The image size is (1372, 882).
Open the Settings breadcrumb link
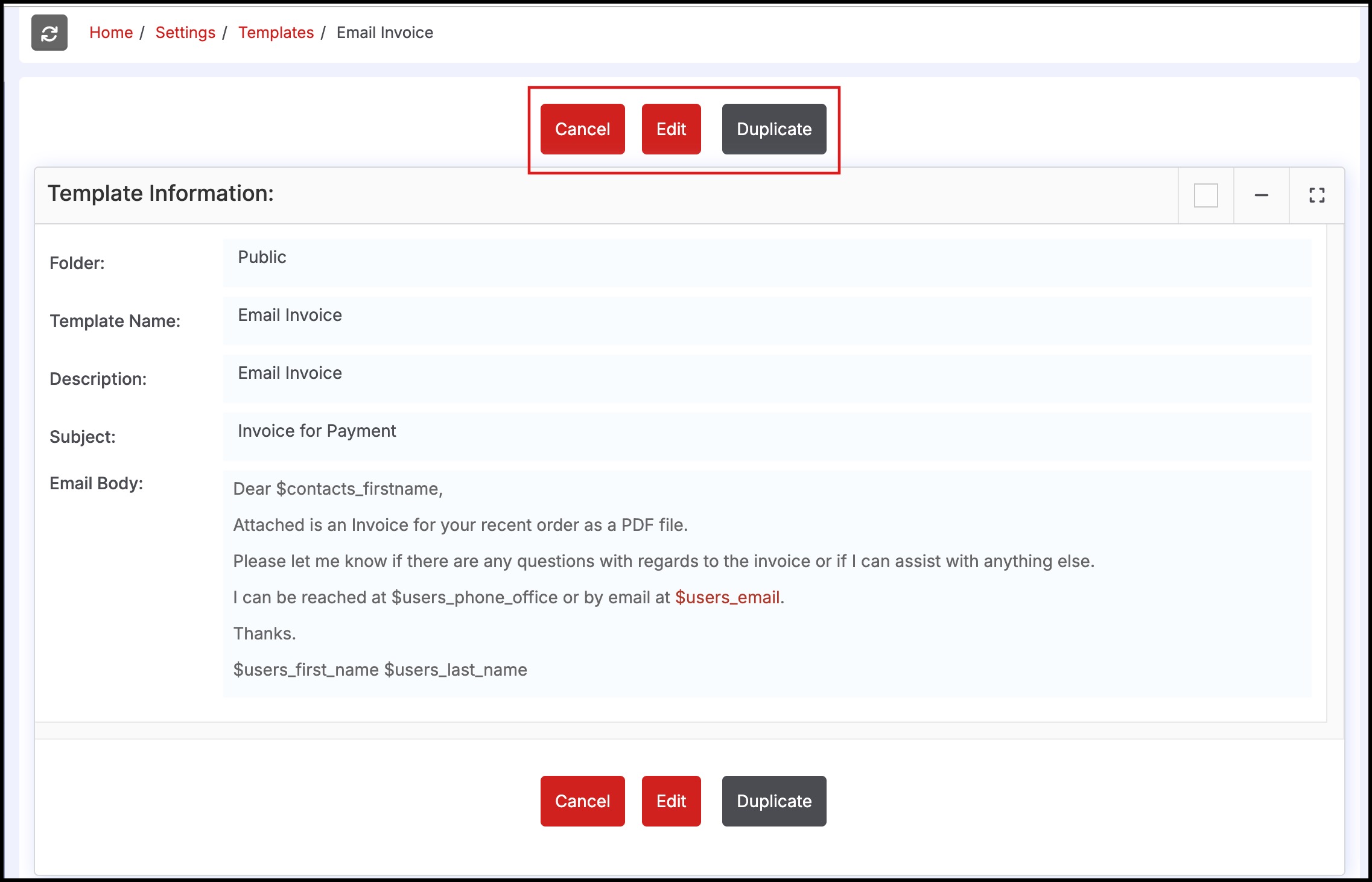(x=185, y=33)
